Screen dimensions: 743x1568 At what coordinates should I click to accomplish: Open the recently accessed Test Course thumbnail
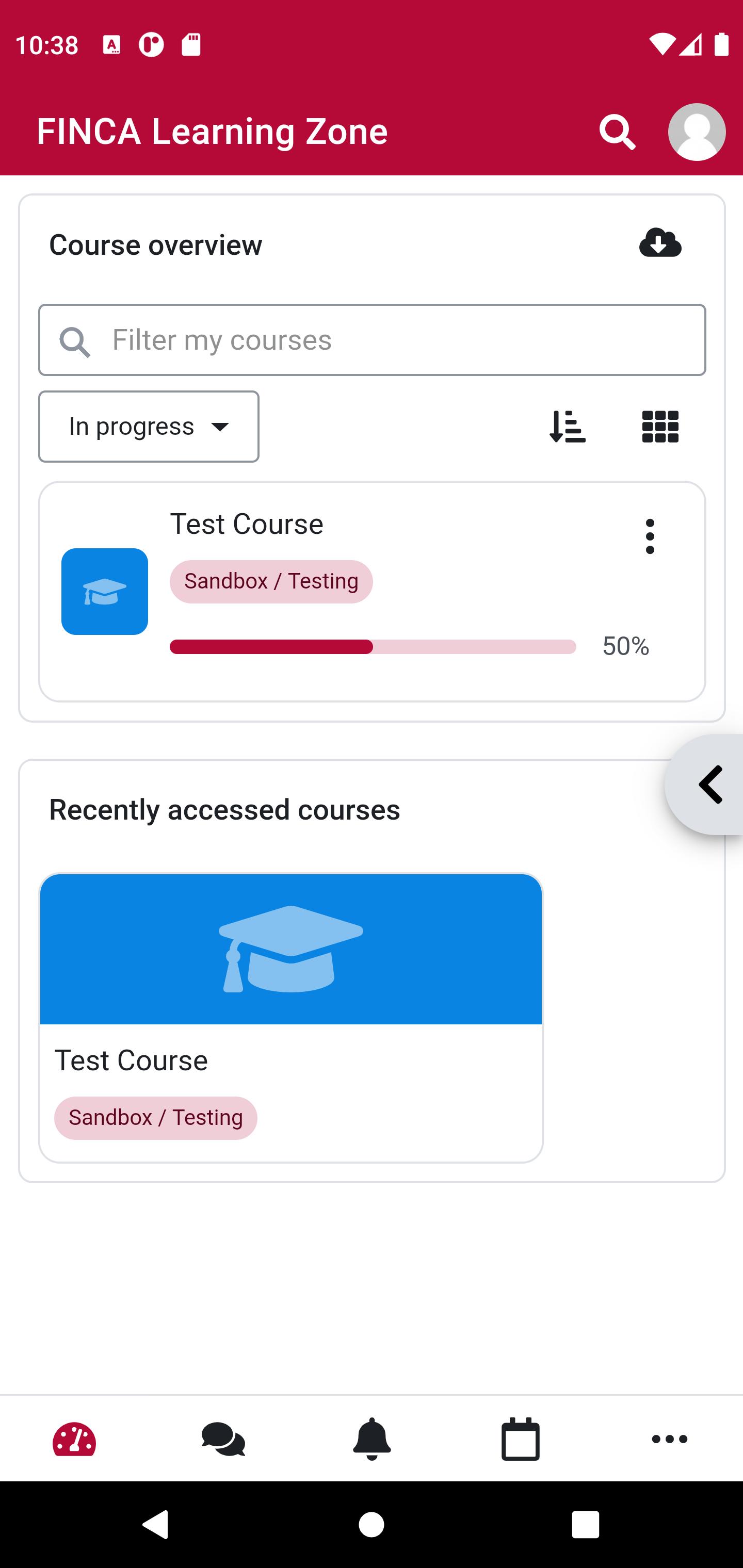pyautogui.click(x=291, y=949)
